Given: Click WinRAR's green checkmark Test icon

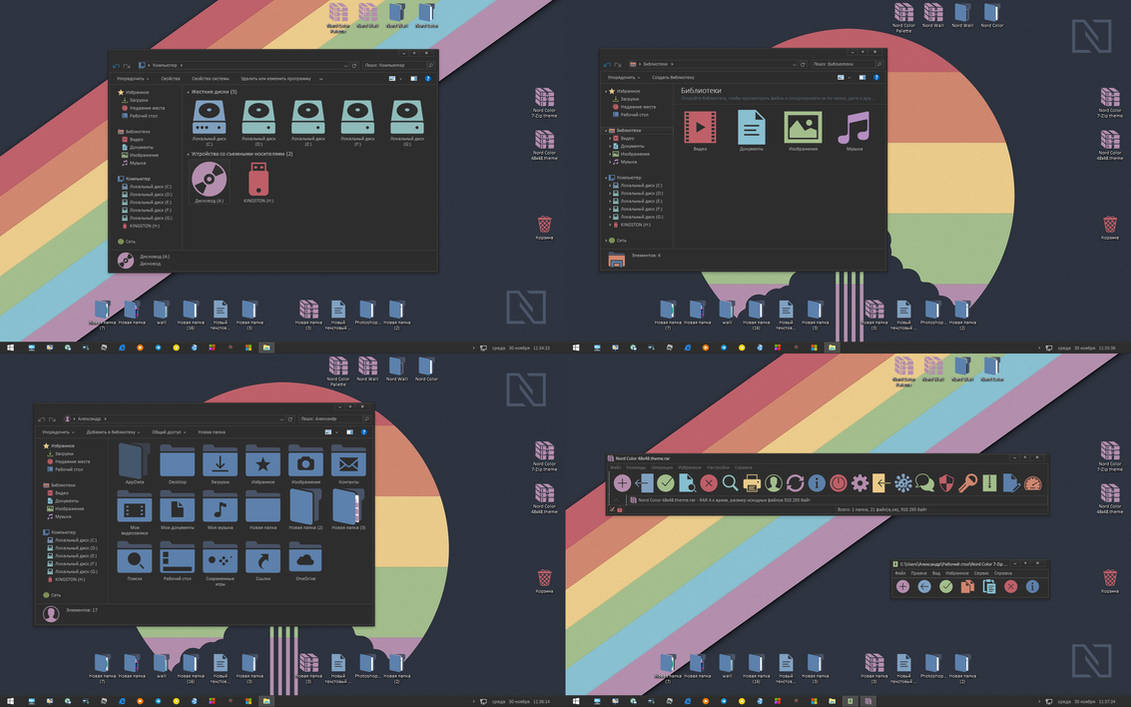Looking at the screenshot, I should tap(666, 483).
